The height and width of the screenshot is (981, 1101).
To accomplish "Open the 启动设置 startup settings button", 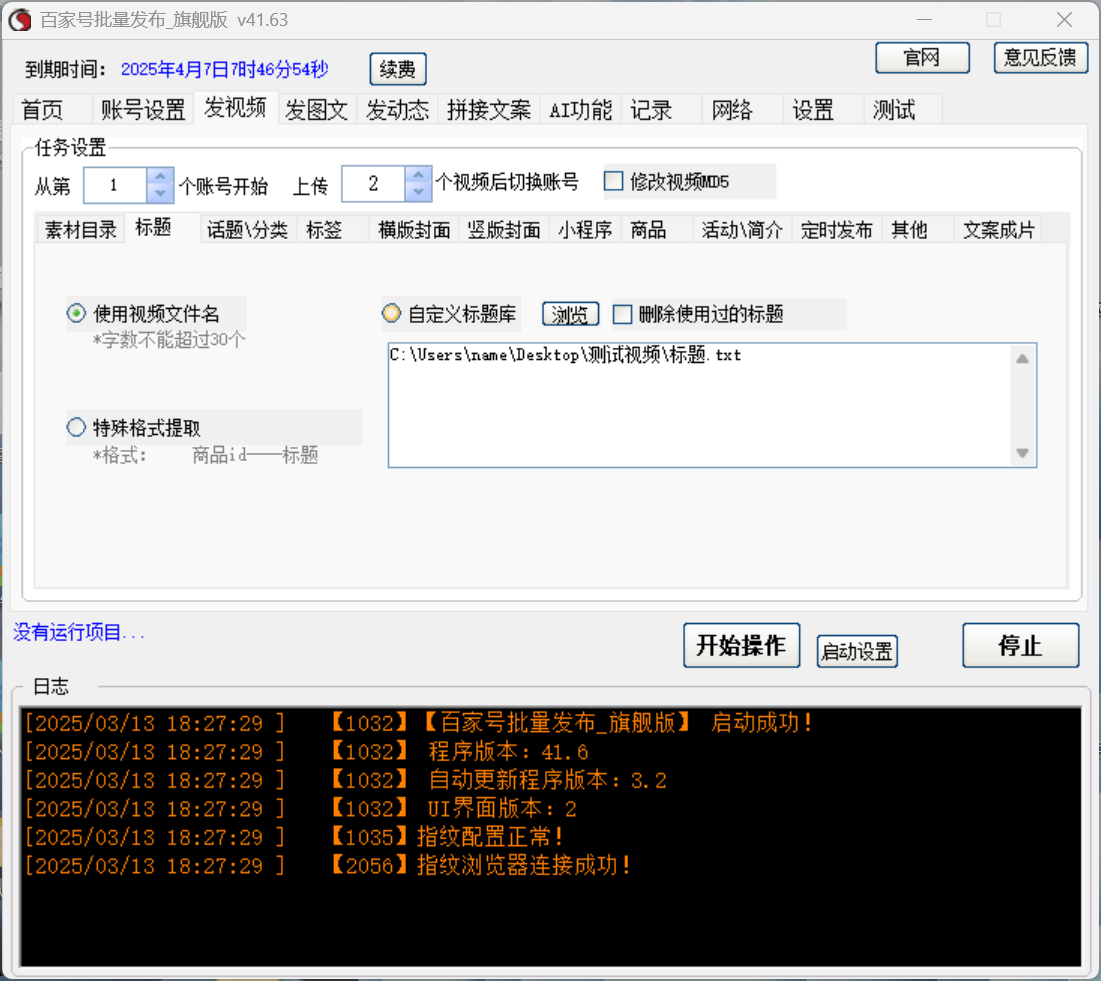I will click(x=857, y=651).
